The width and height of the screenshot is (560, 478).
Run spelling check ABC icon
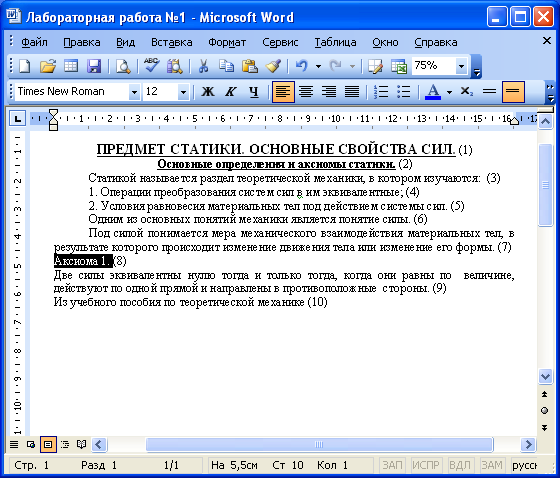[152, 66]
